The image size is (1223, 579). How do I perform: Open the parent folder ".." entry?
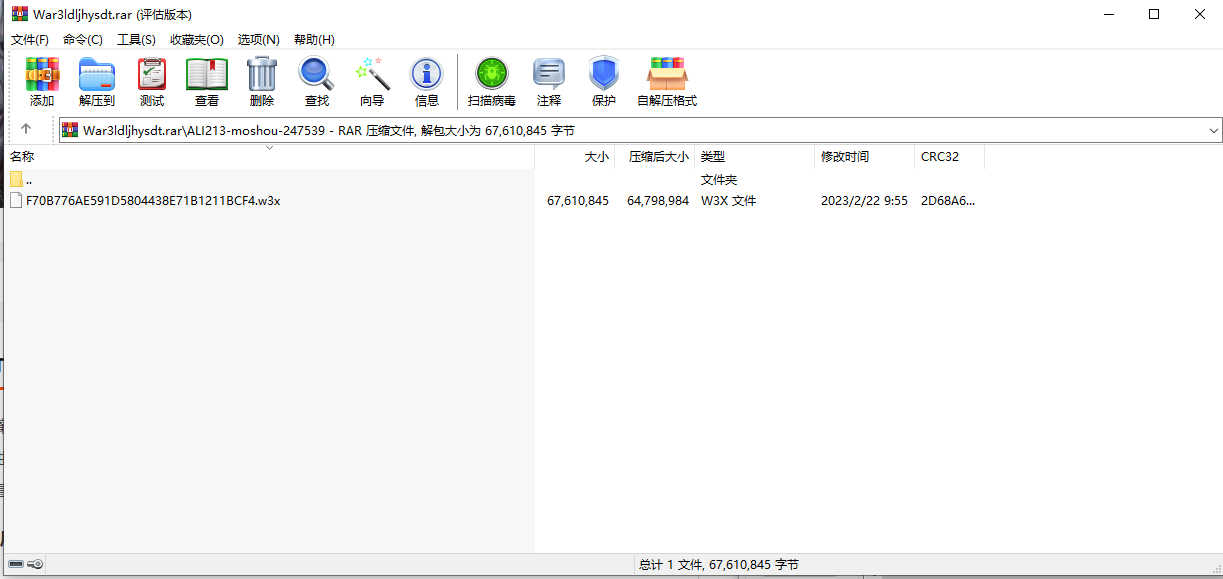point(28,180)
